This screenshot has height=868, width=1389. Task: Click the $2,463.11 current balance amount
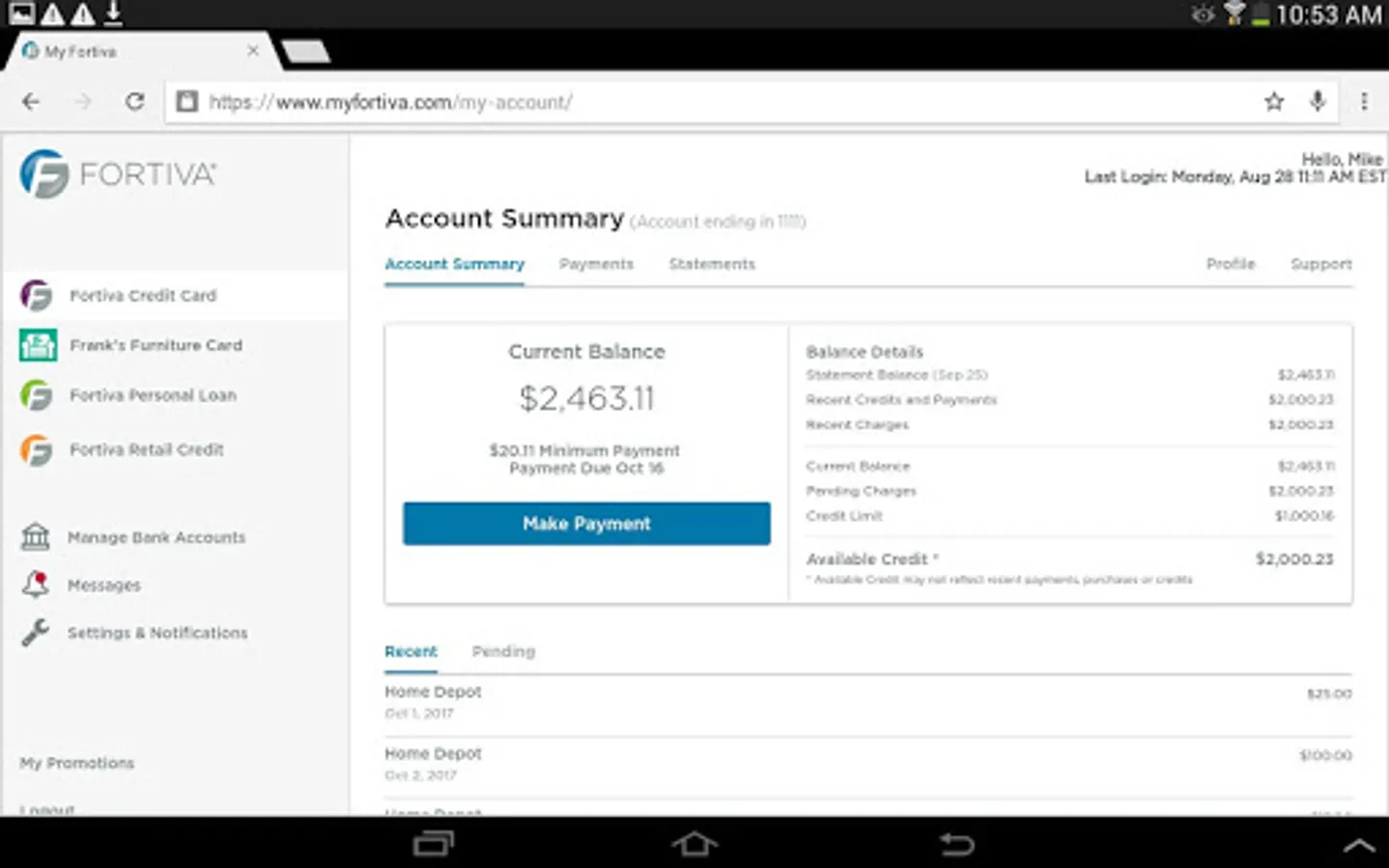586,398
